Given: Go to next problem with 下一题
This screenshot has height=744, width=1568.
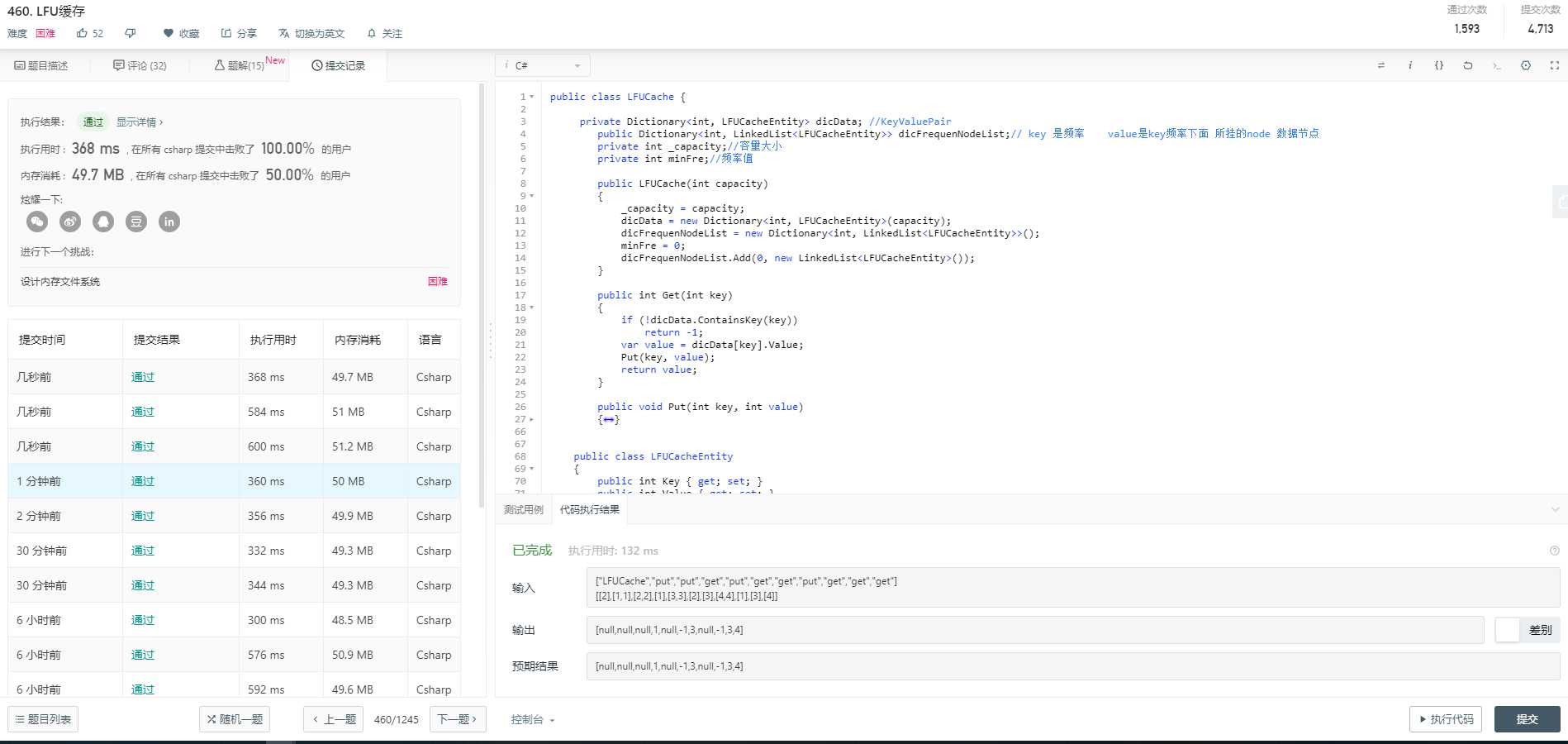Looking at the screenshot, I should pos(458,719).
